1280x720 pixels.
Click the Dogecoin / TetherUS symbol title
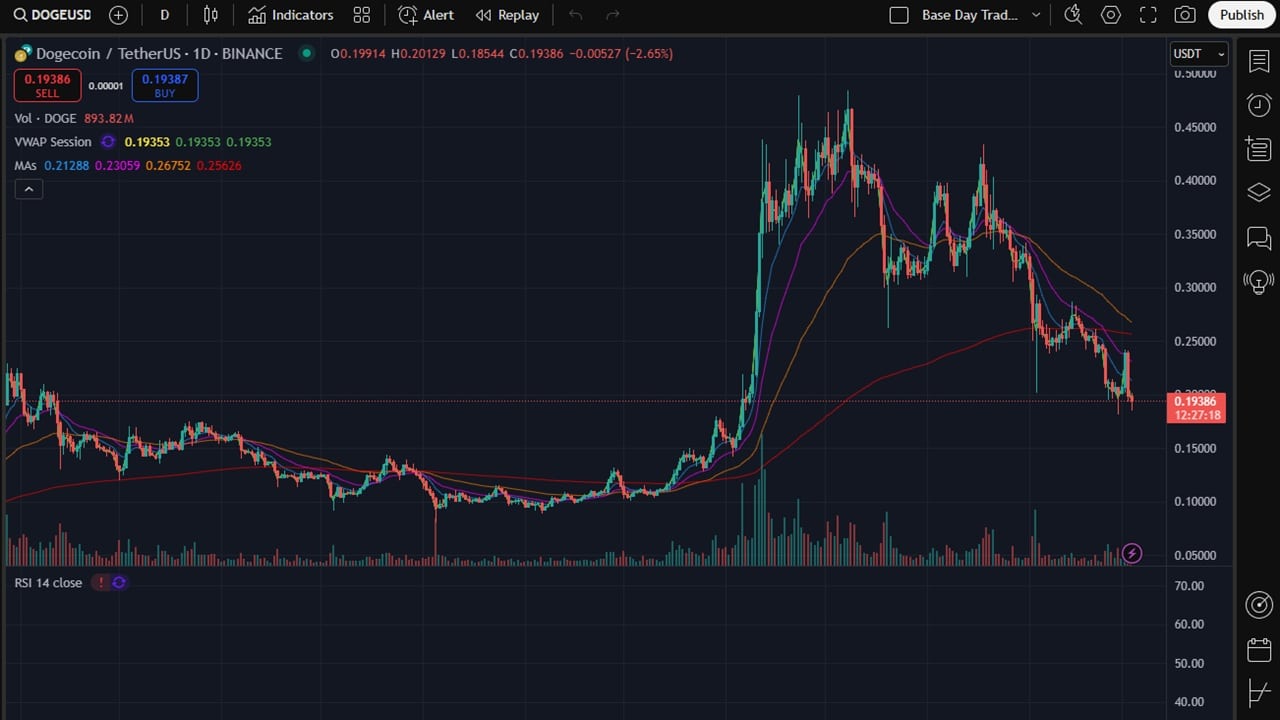tap(159, 53)
